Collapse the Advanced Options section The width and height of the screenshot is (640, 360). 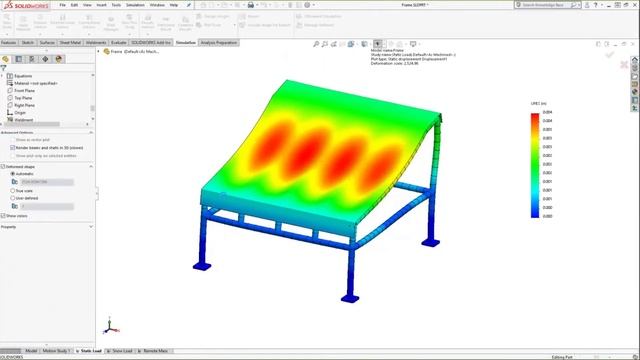coord(91,132)
